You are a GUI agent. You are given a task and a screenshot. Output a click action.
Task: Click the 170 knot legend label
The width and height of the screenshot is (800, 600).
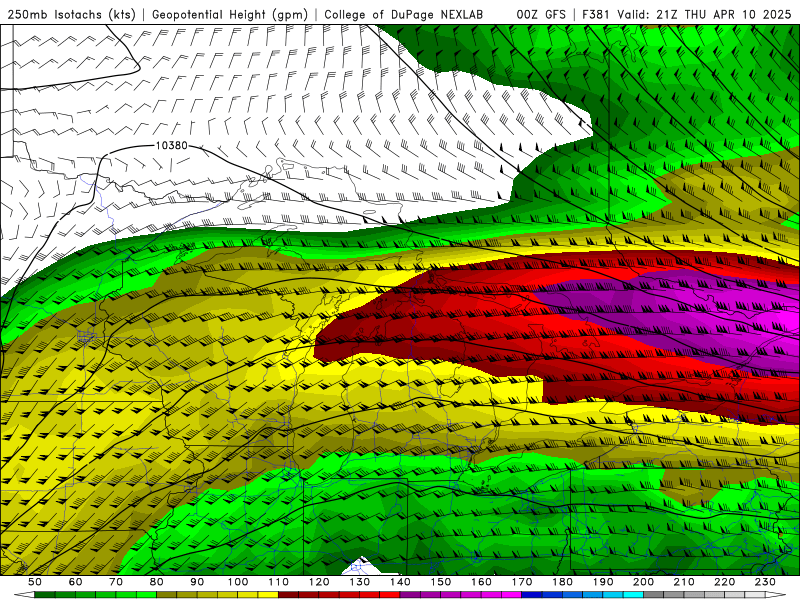(521, 582)
